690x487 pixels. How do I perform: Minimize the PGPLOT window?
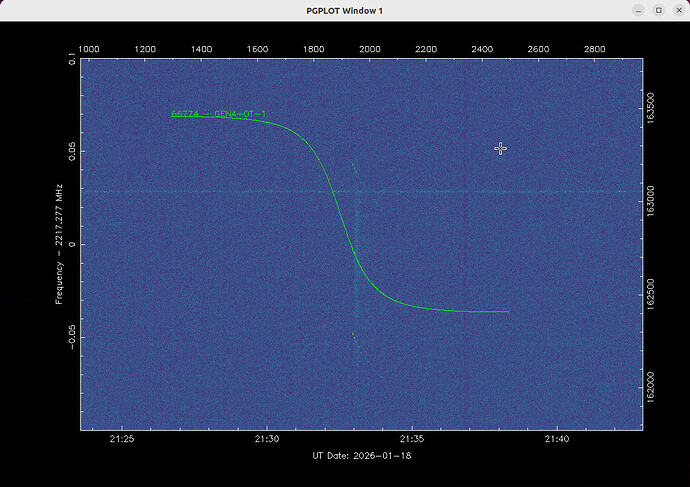pos(640,10)
